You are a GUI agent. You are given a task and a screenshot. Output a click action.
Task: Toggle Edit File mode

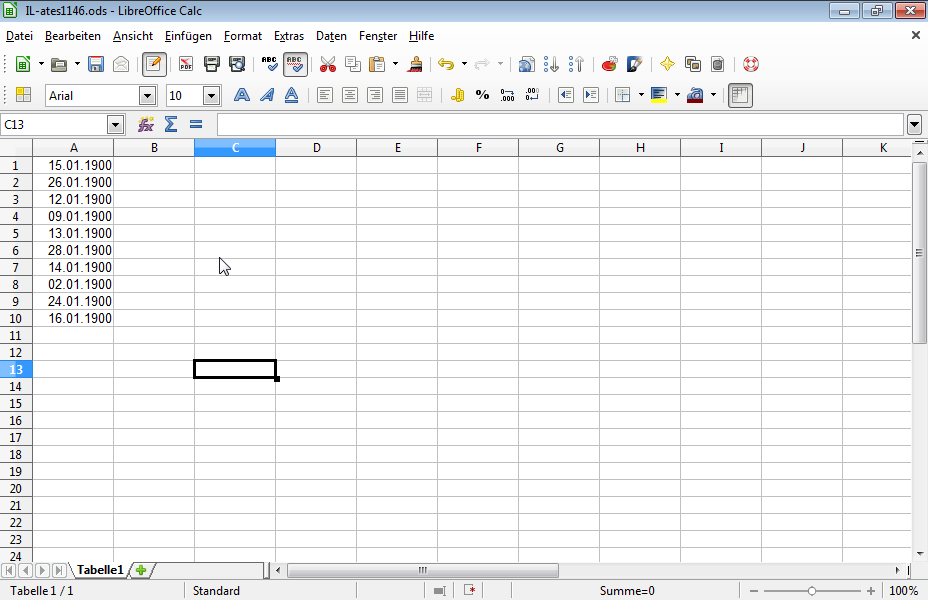click(154, 64)
